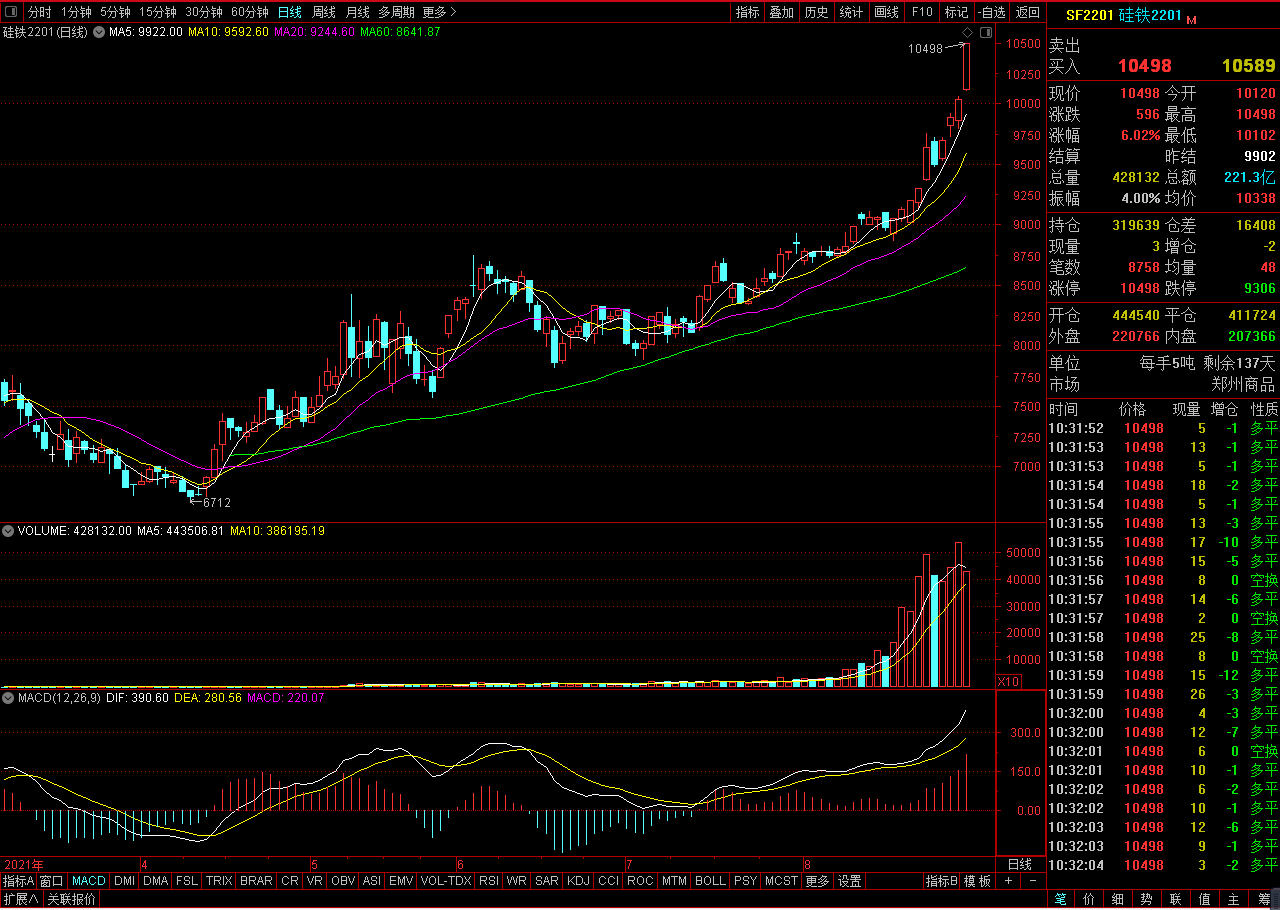Toggle the 关联报价 related quotes panel
The width and height of the screenshot is (1280, 910).
[72, 899]
